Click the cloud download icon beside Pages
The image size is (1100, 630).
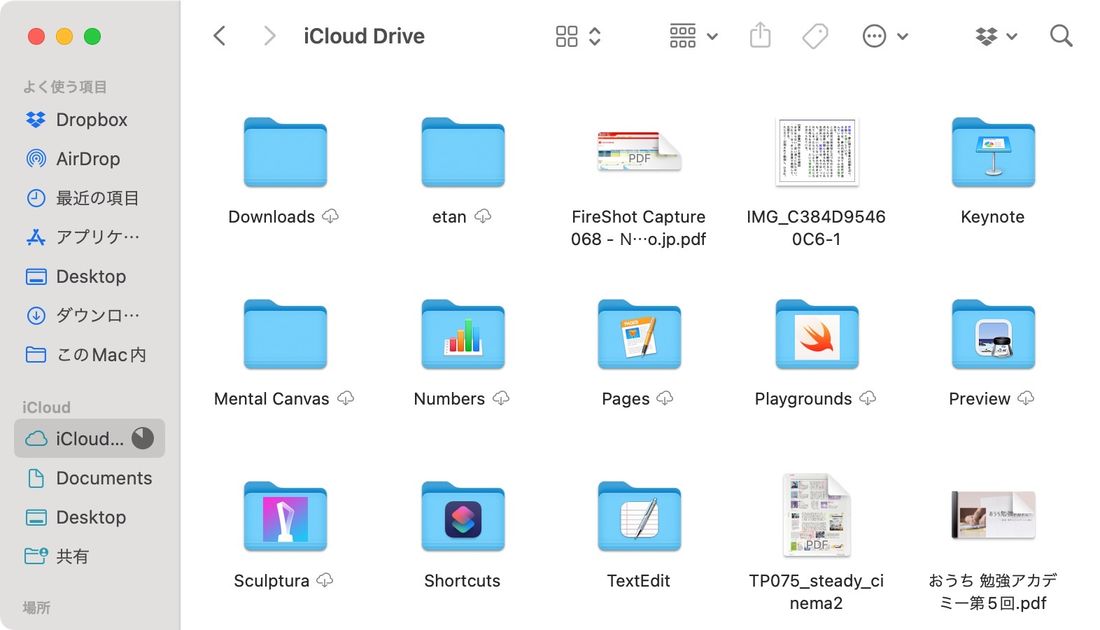pyautogui.click(x=665, y=398)
